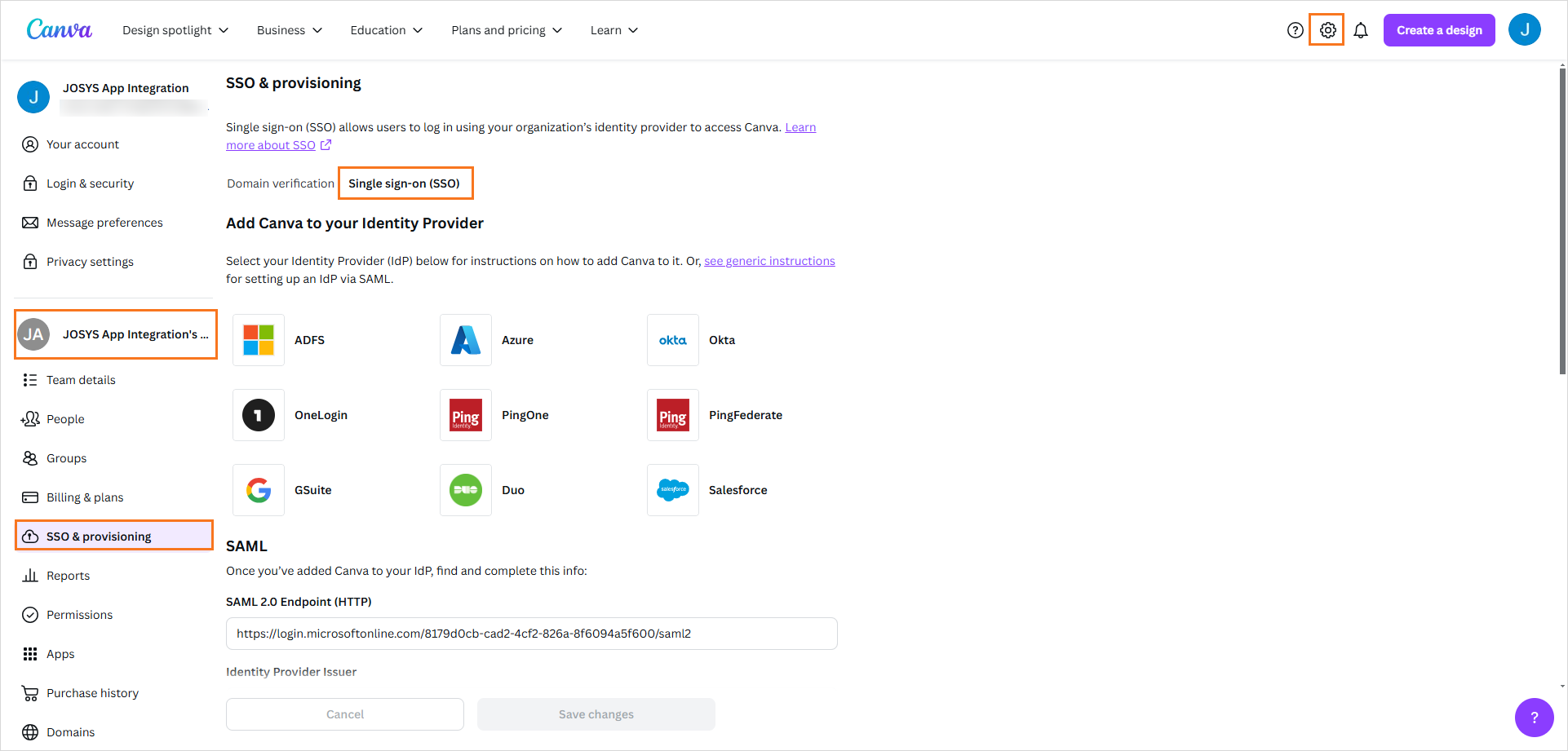This screenshot has width=1568, height=751.
Task: Click the Cancel button
Action: click(x=345, y=714)
